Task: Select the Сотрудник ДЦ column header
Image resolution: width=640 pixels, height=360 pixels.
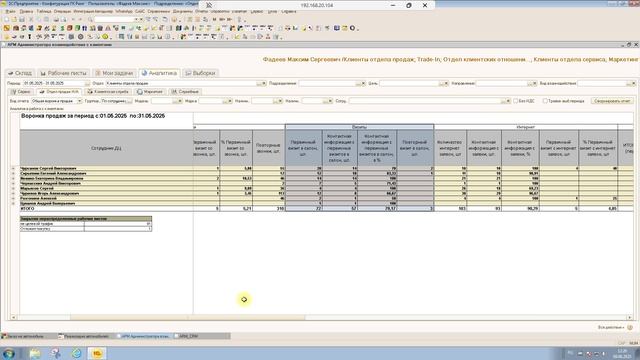Action: pyautogui.click(x=106, y=148)
